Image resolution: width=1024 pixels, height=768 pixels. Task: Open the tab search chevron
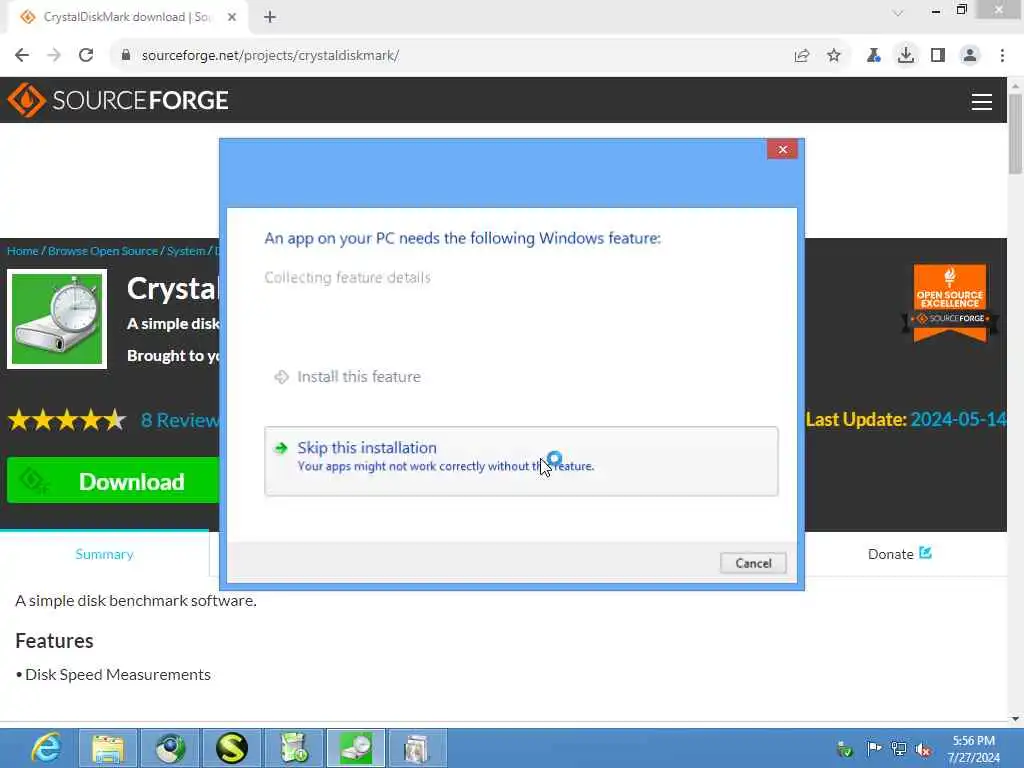(898, 13)
